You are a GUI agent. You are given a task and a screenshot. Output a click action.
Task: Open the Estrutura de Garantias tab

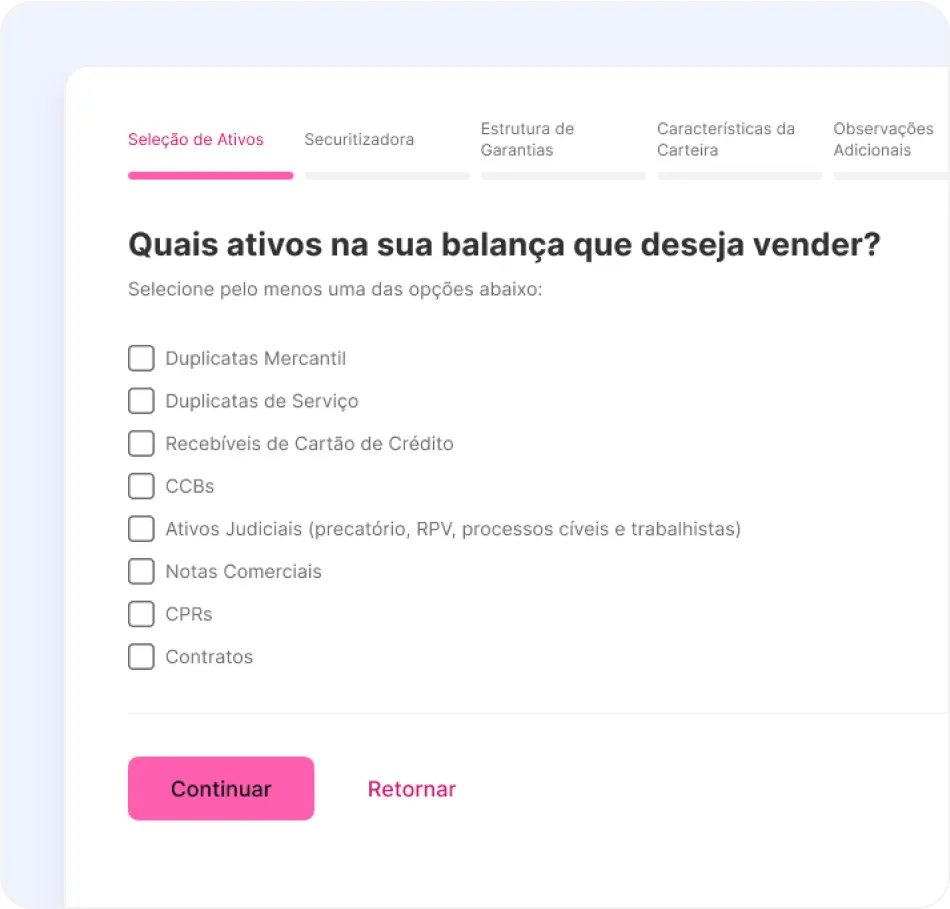point(528,139)
